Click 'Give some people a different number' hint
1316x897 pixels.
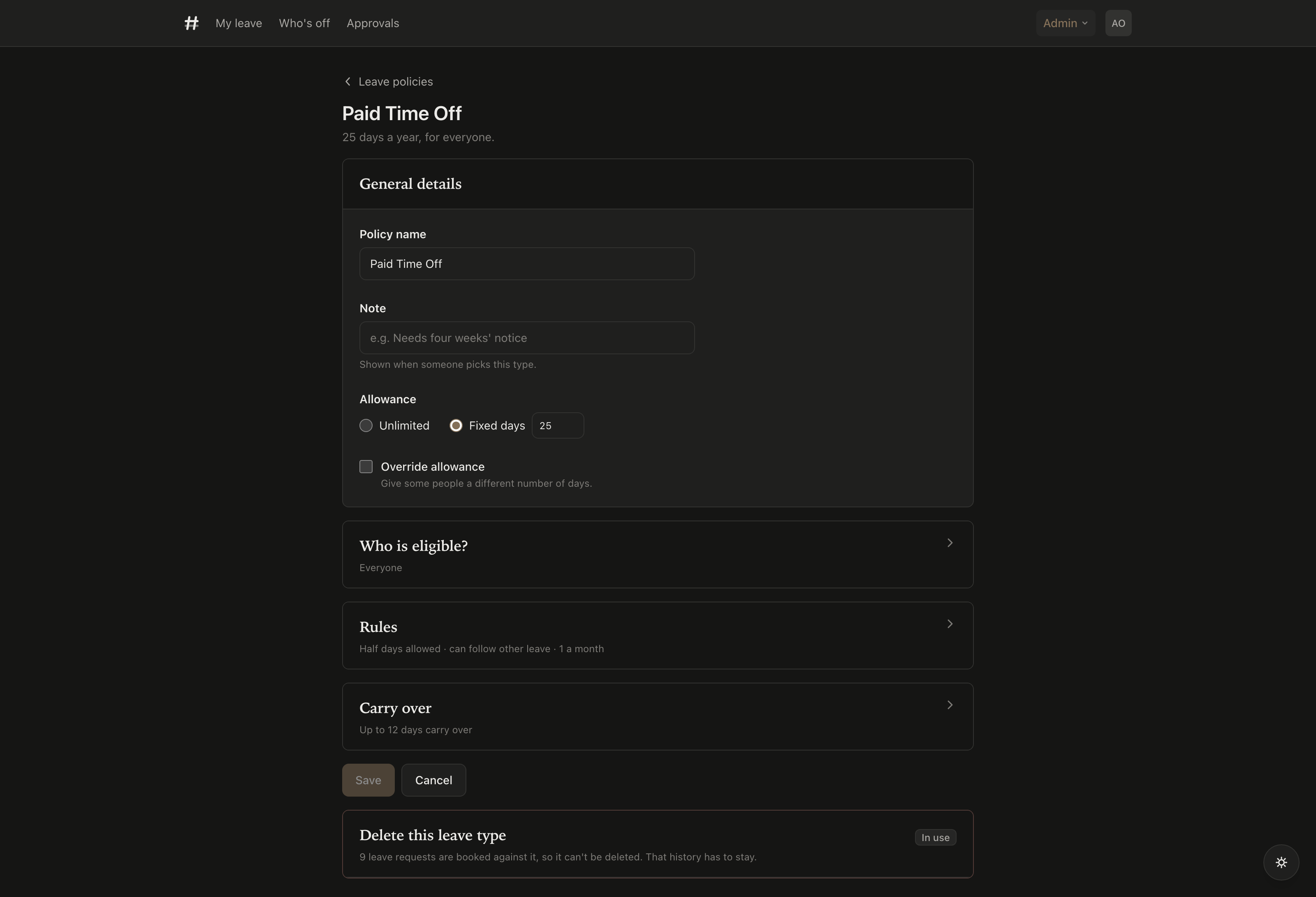[x=486, y=483]
